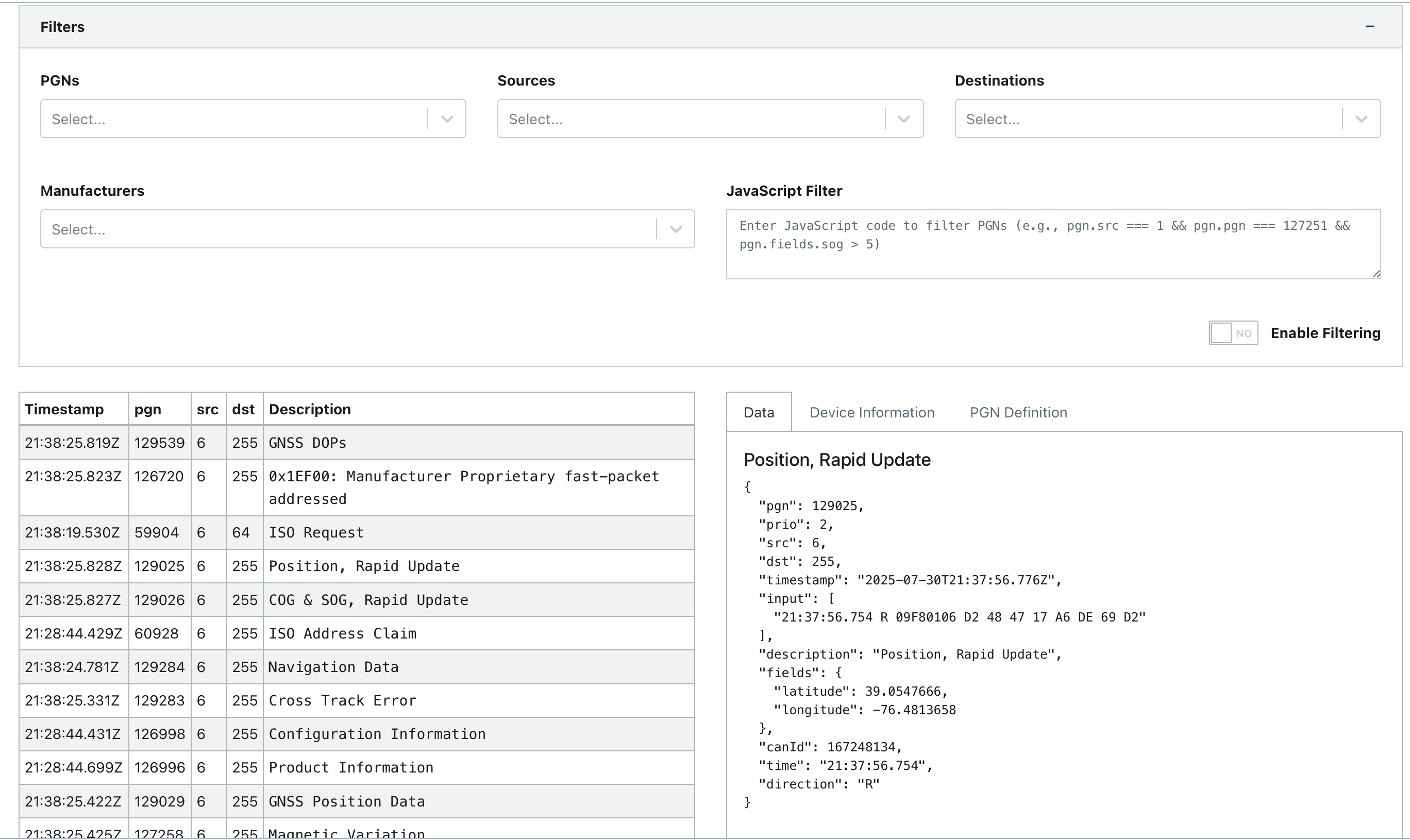Image resolution: width=1410 pixels, height=840 pixels.
Task: Select the ISO Address Claim row
Action: pos(357,633)
